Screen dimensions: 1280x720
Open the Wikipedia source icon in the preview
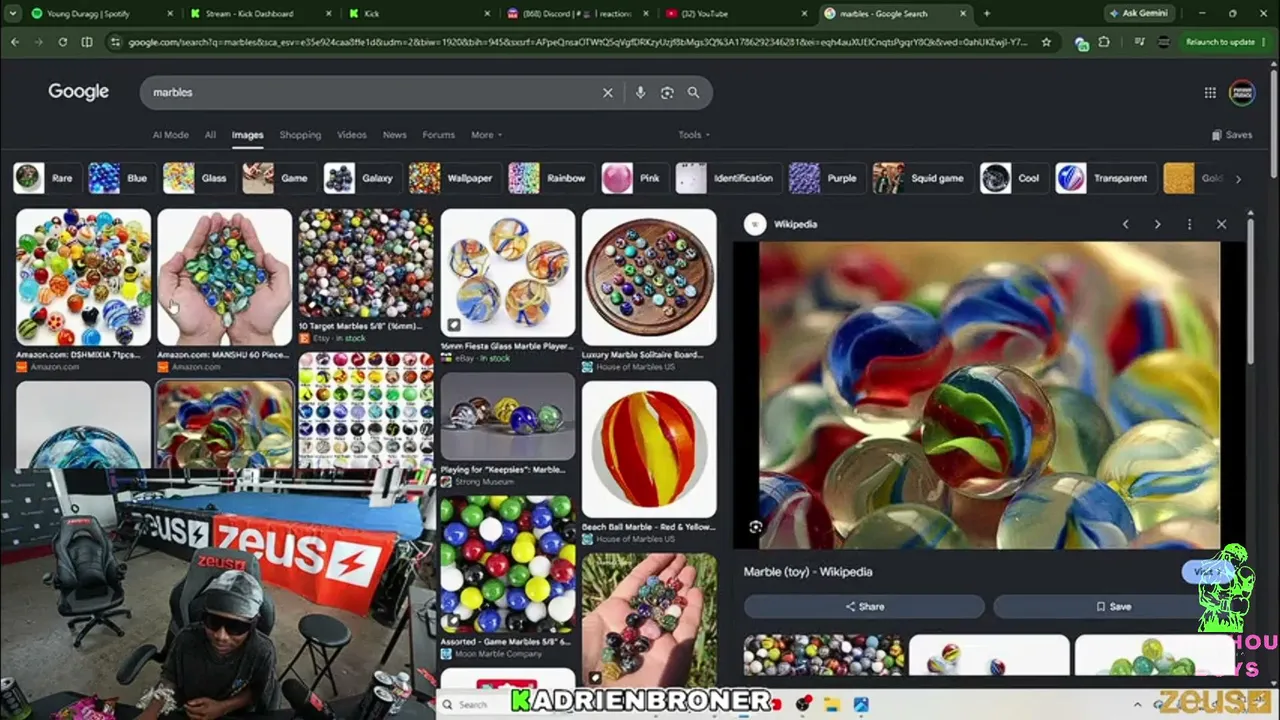tap(755, 224)
